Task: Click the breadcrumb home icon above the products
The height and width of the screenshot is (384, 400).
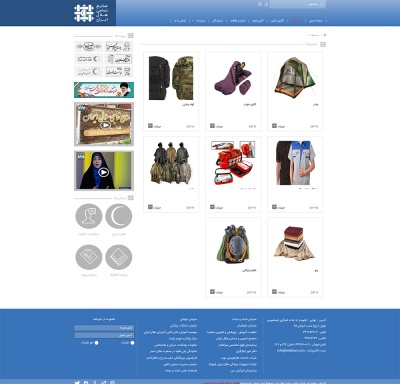Action: [x=325, y=35]
